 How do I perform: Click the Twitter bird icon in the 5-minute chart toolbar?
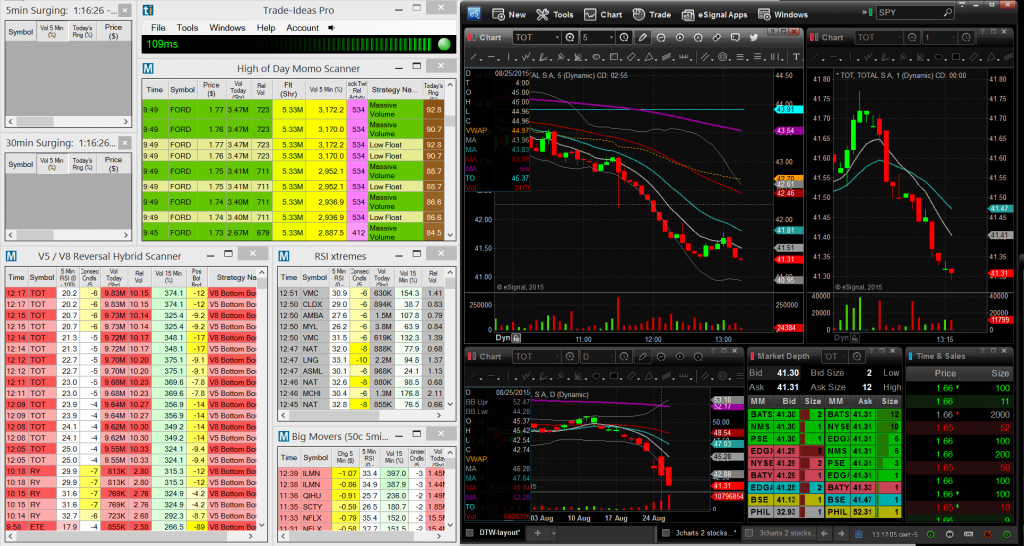[x=754, y=37]
